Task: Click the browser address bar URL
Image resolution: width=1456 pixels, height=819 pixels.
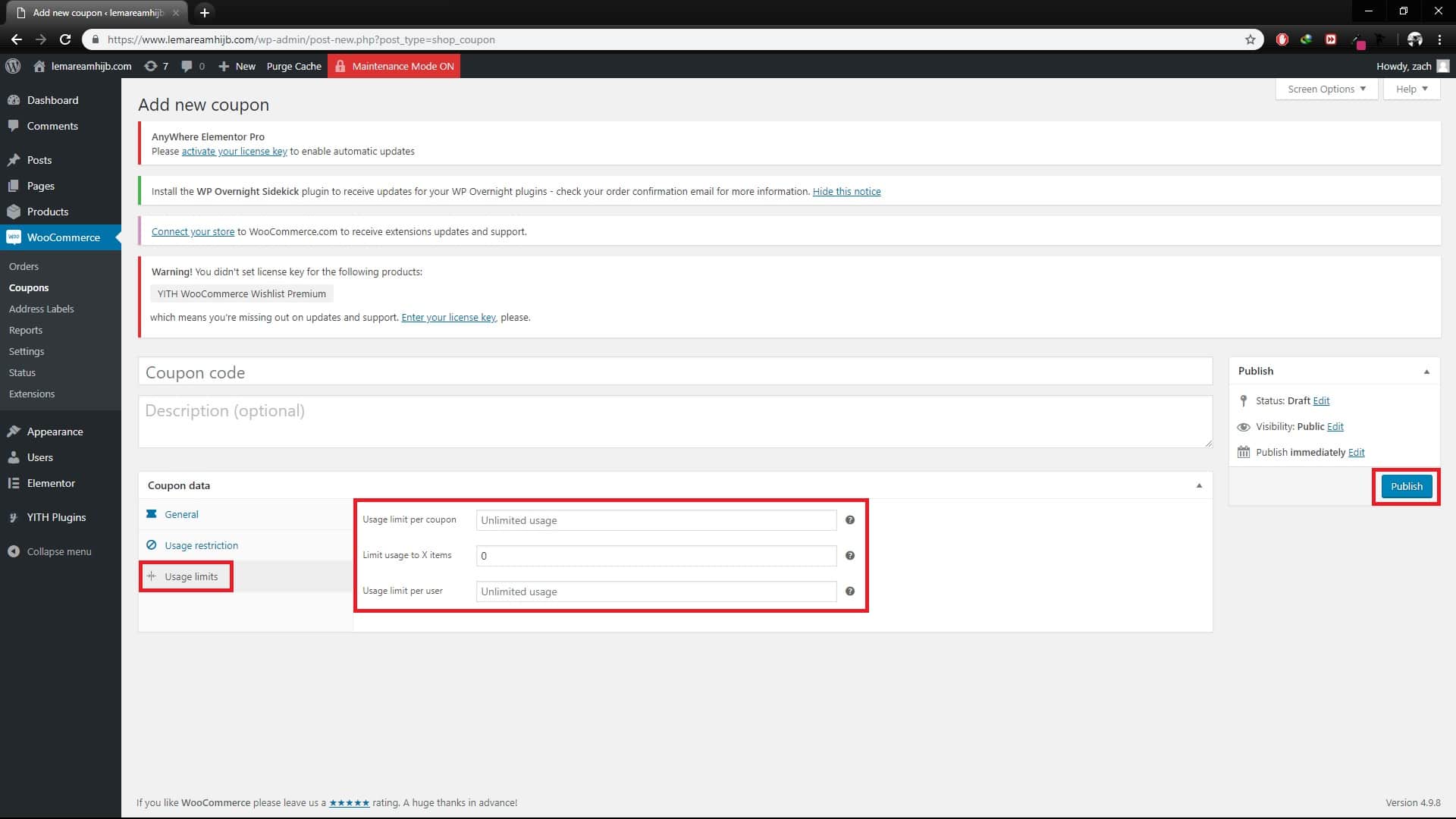Action: tap(301, 39)
